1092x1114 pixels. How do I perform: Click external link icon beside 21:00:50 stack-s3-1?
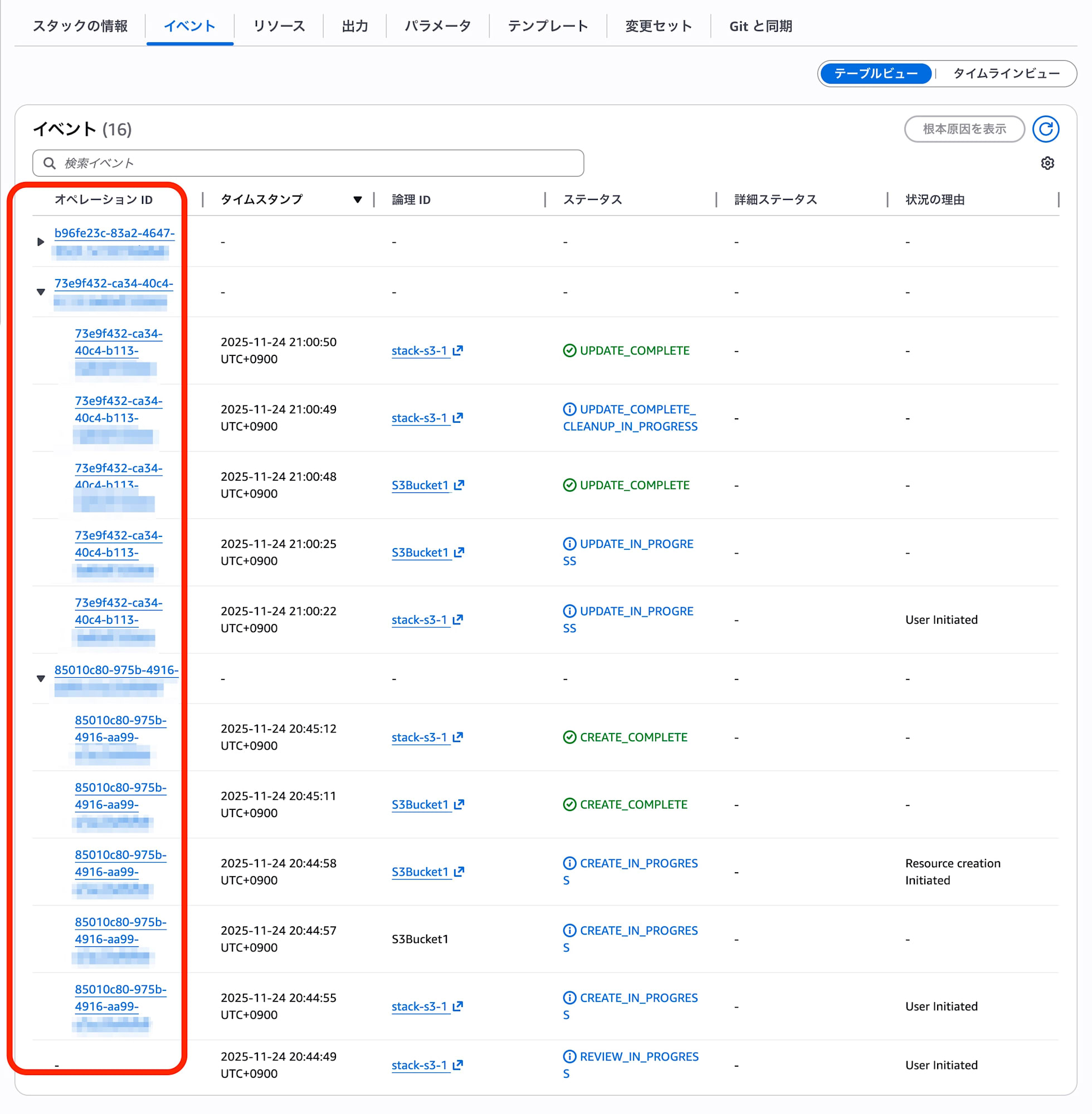457,350
